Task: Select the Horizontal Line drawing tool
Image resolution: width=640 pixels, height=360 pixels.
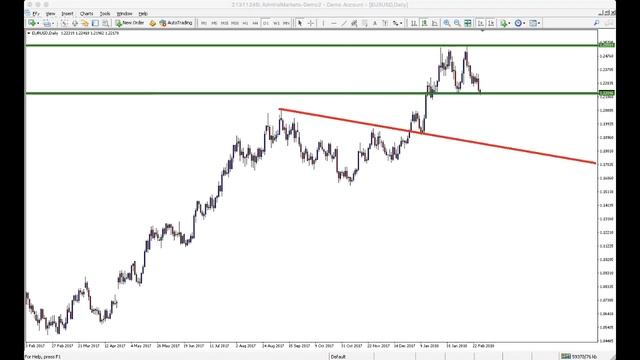Action: (333, 23)
